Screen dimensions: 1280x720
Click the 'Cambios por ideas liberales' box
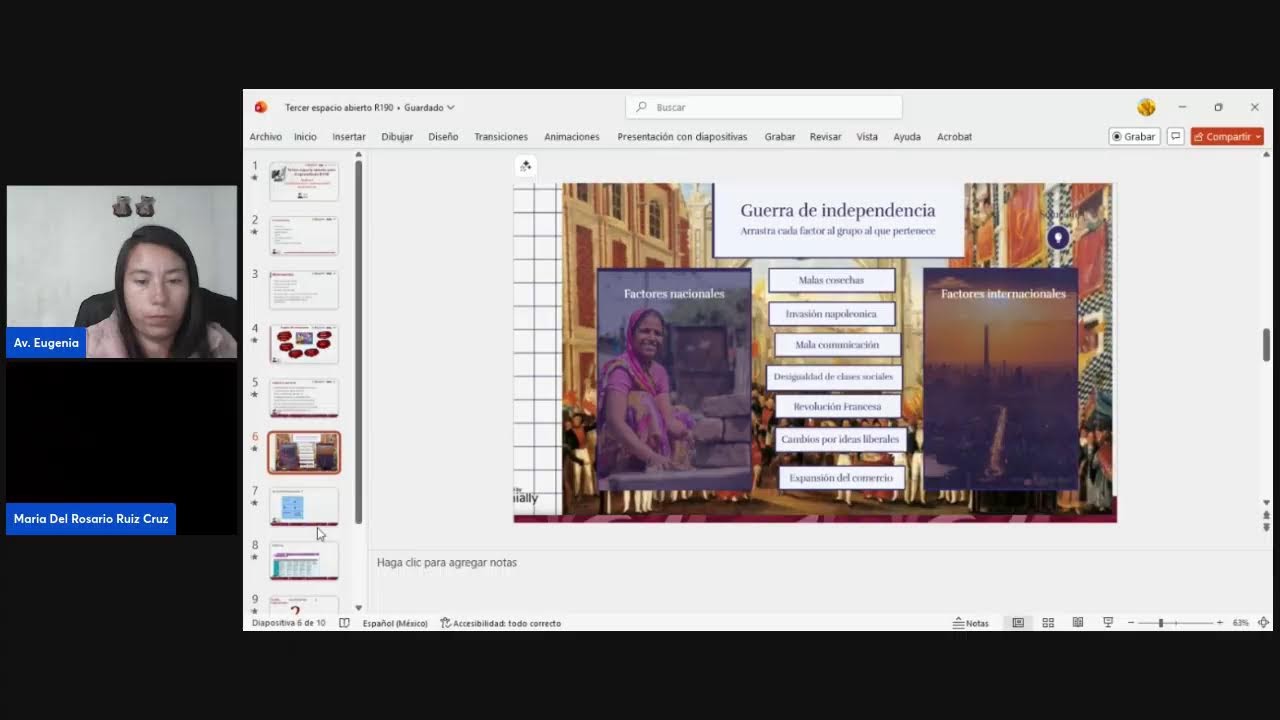(840, 438)
